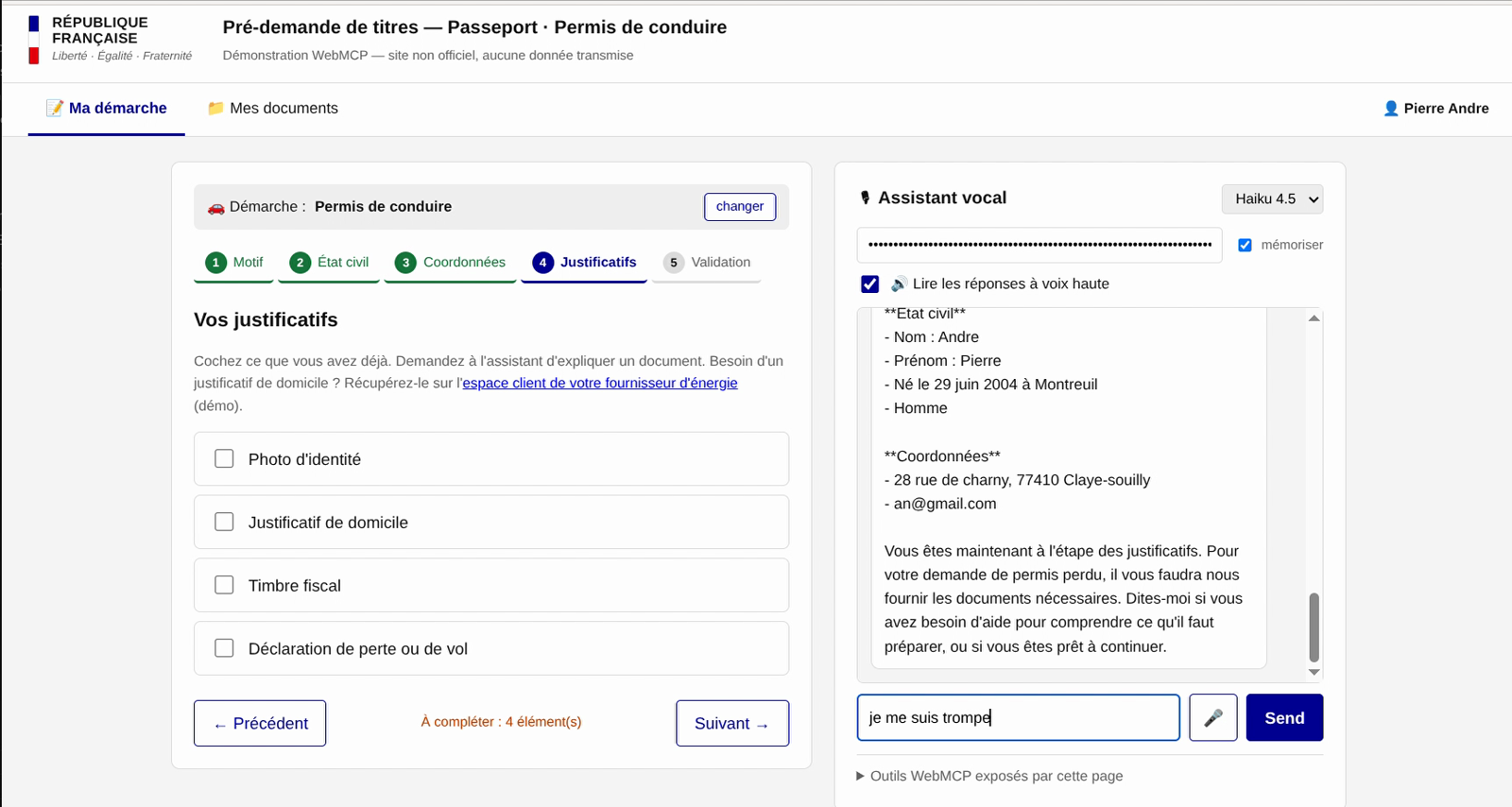The height and width of the screenshot is (807, 1512).
Task: Click the microphone button to dictate
Action: [1213, 718]
